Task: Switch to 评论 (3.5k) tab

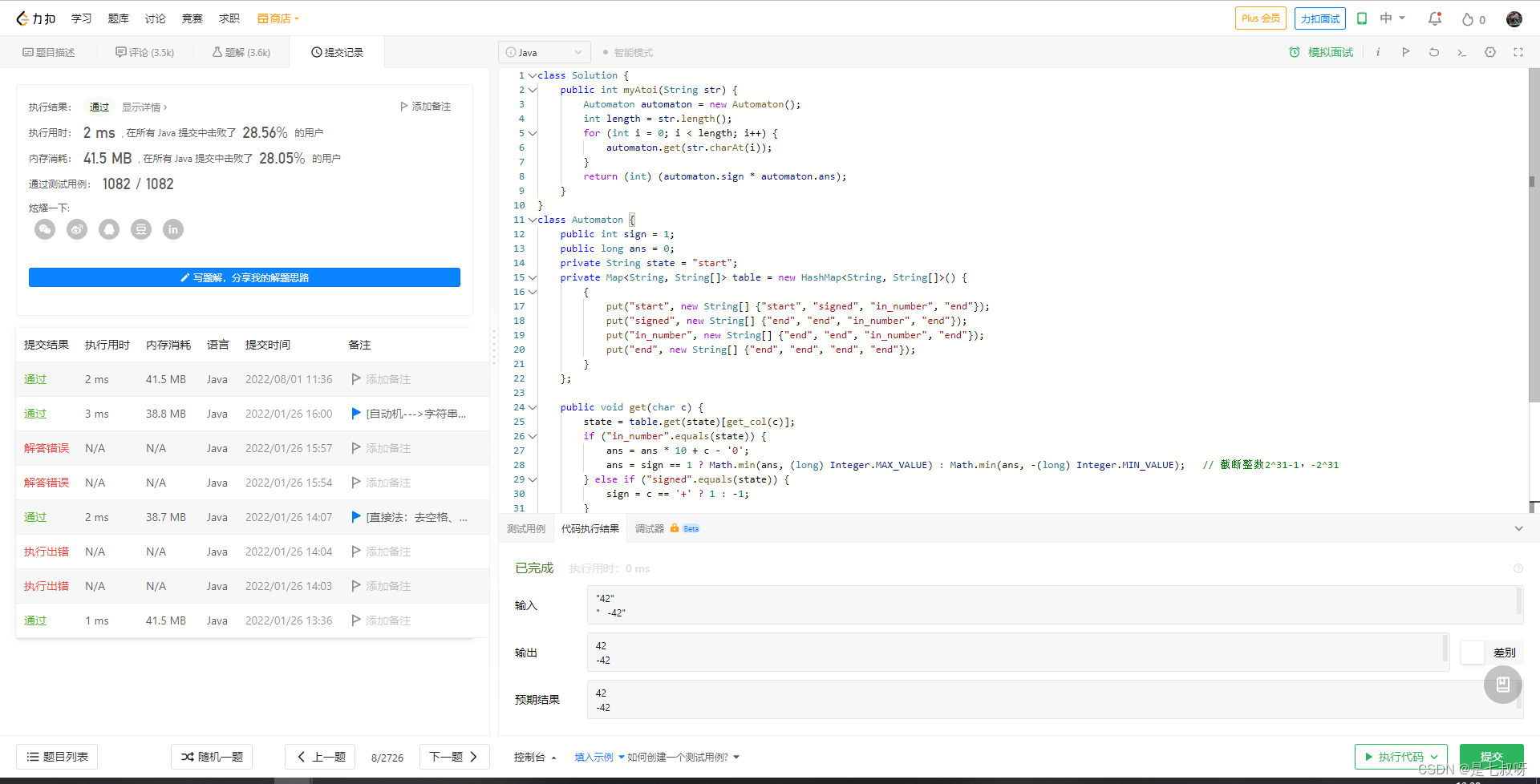Action: pyautogui.click(x=144, y=52)
